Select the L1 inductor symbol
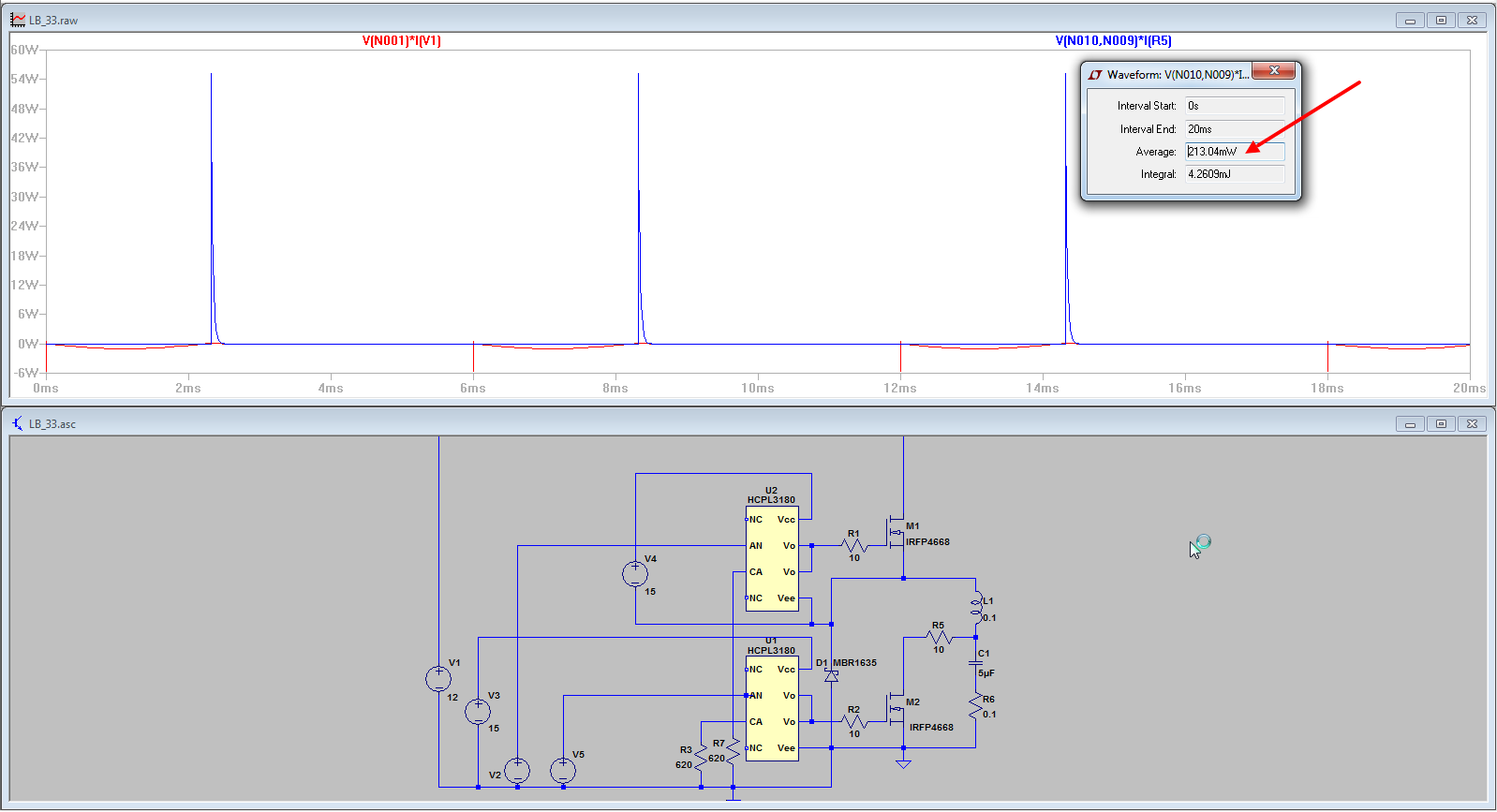This screenshot has height=812, width=1497. click(x=976, y=608)
